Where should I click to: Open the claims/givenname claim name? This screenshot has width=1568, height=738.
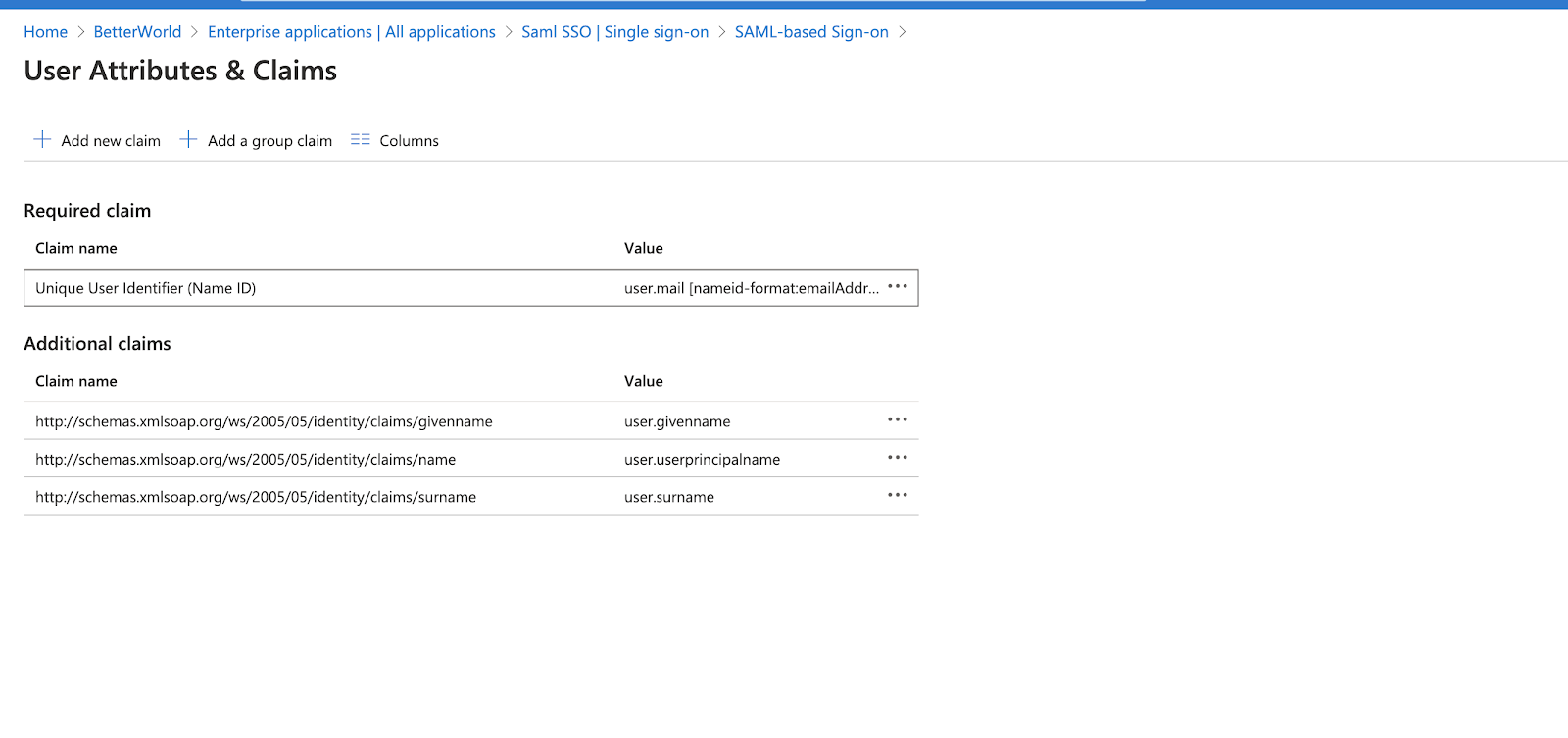(x=264, y=421)
